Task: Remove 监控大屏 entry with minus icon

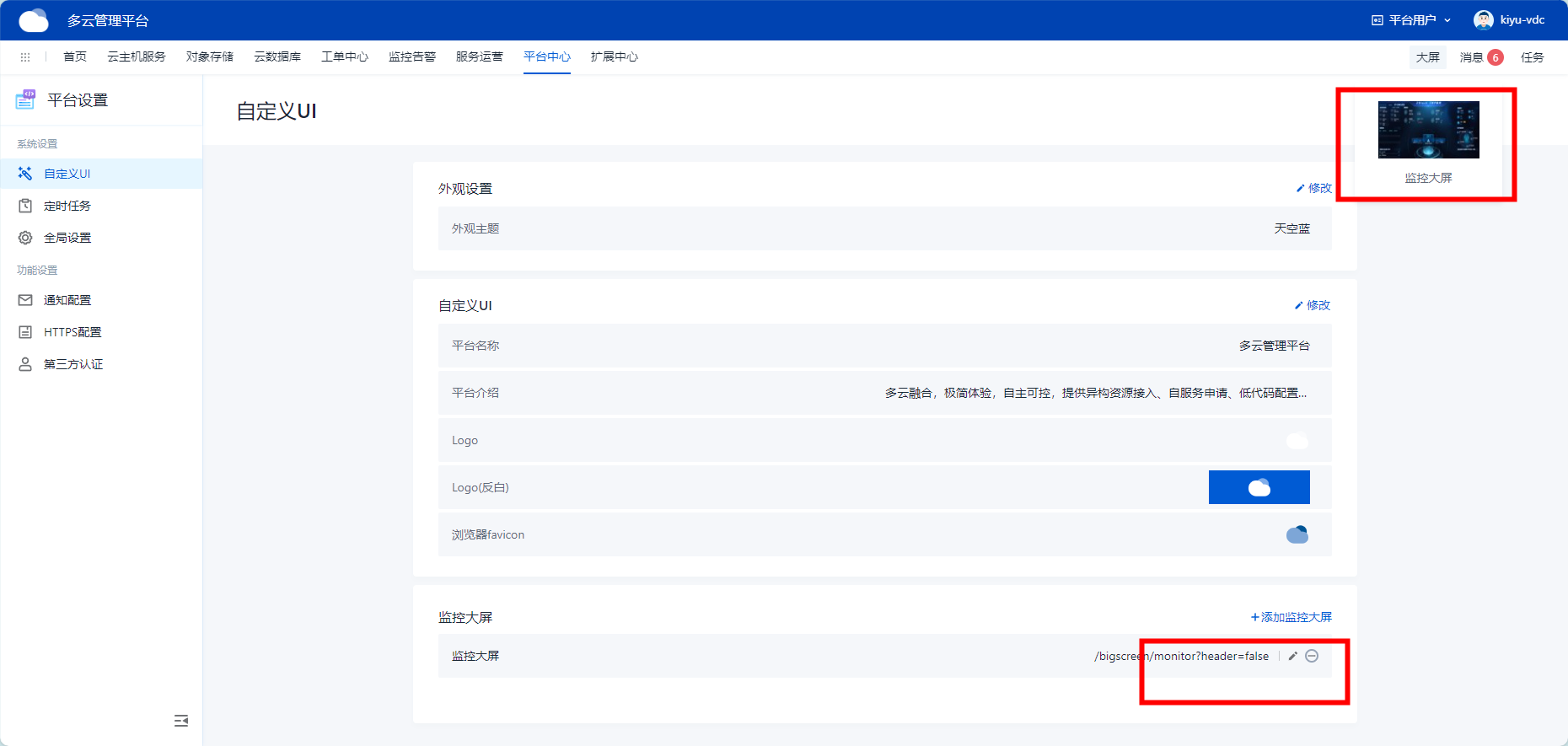Action: pos(1312,656)
